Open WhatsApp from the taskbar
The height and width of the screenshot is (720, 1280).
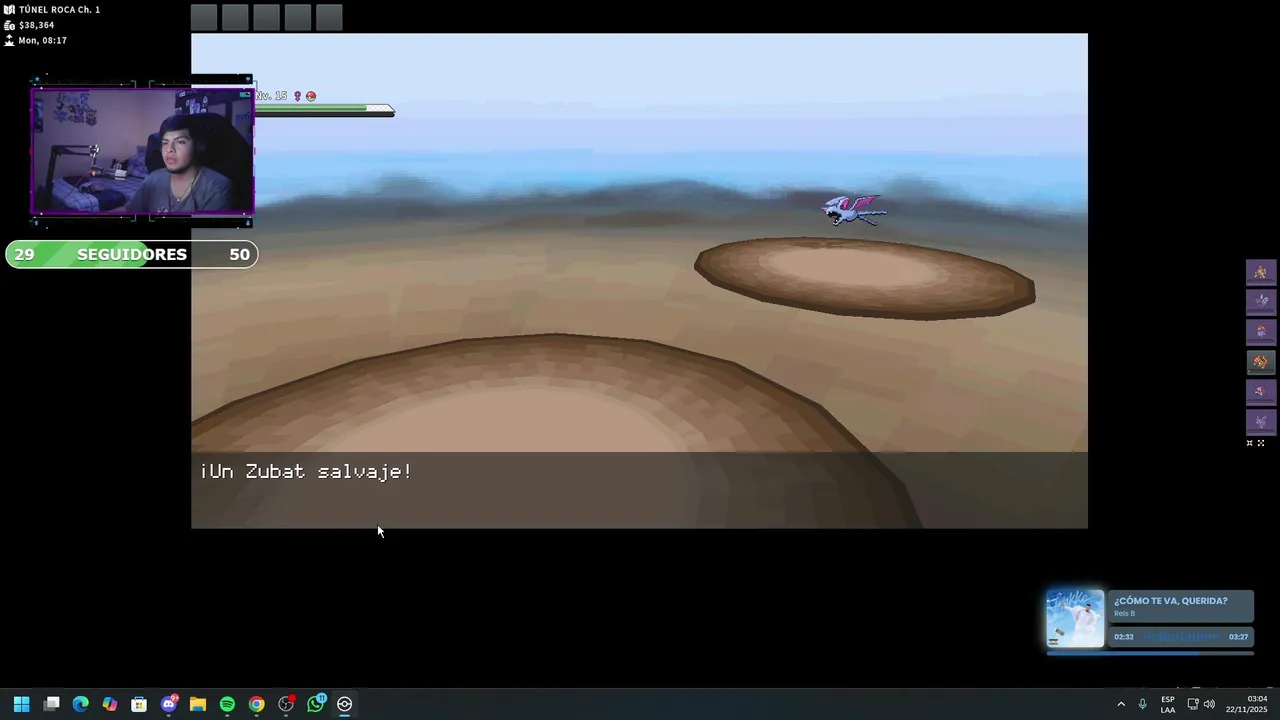pos(316,704)
